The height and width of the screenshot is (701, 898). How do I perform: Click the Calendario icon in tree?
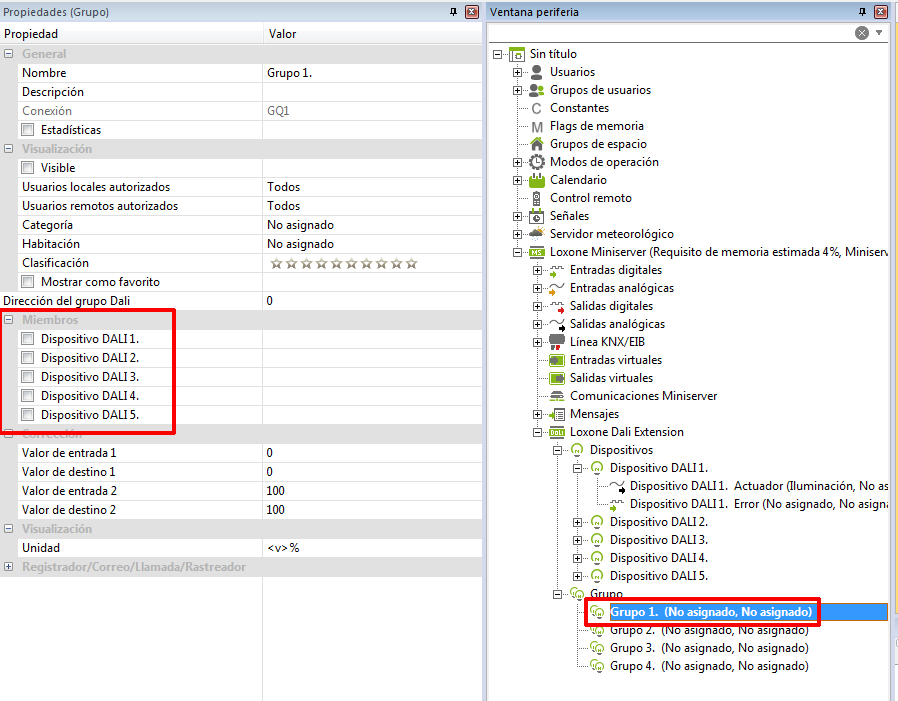[537, 180]
